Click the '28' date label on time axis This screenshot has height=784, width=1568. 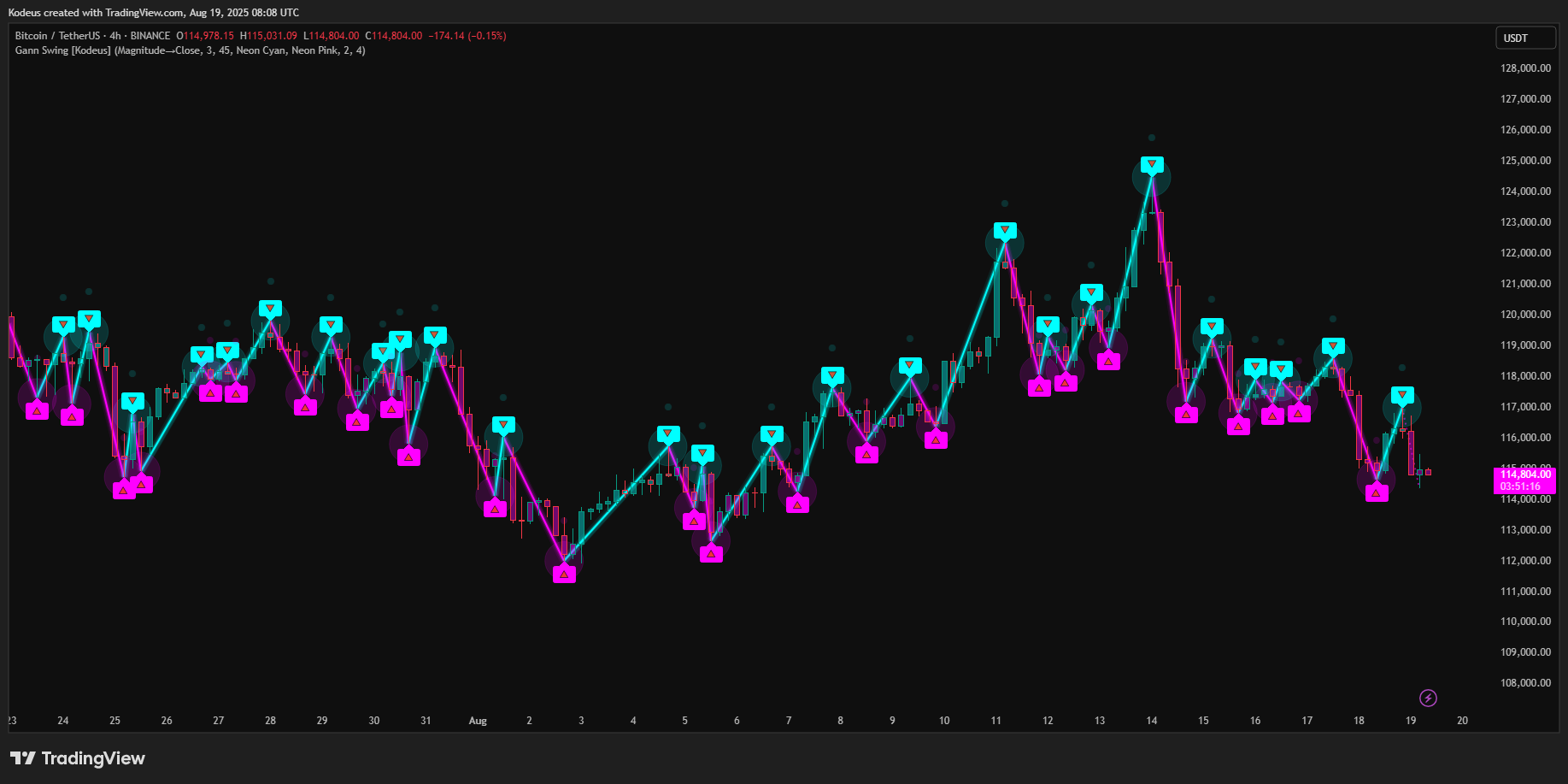270,721
